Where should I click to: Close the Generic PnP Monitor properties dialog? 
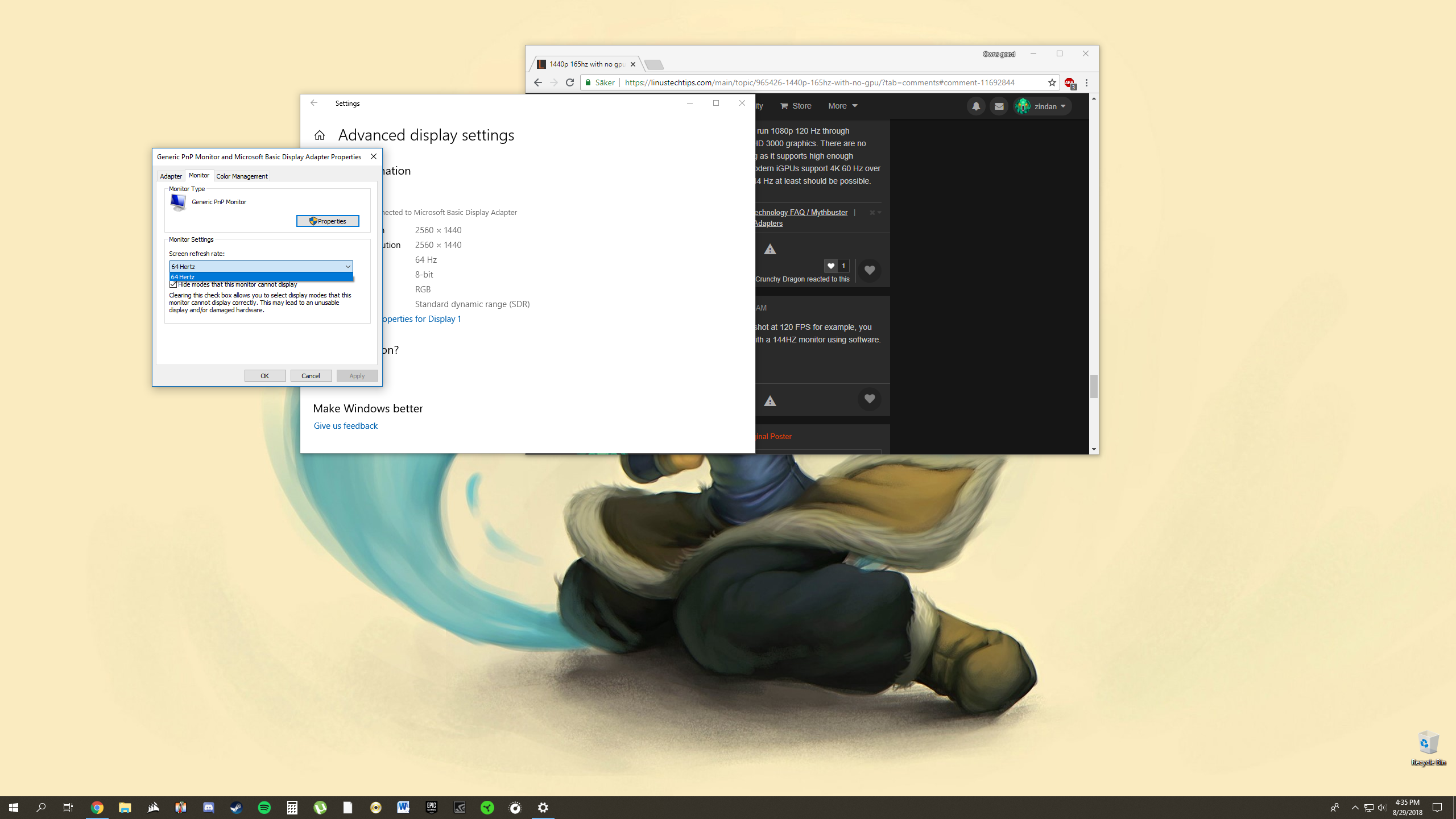[374, 156]
